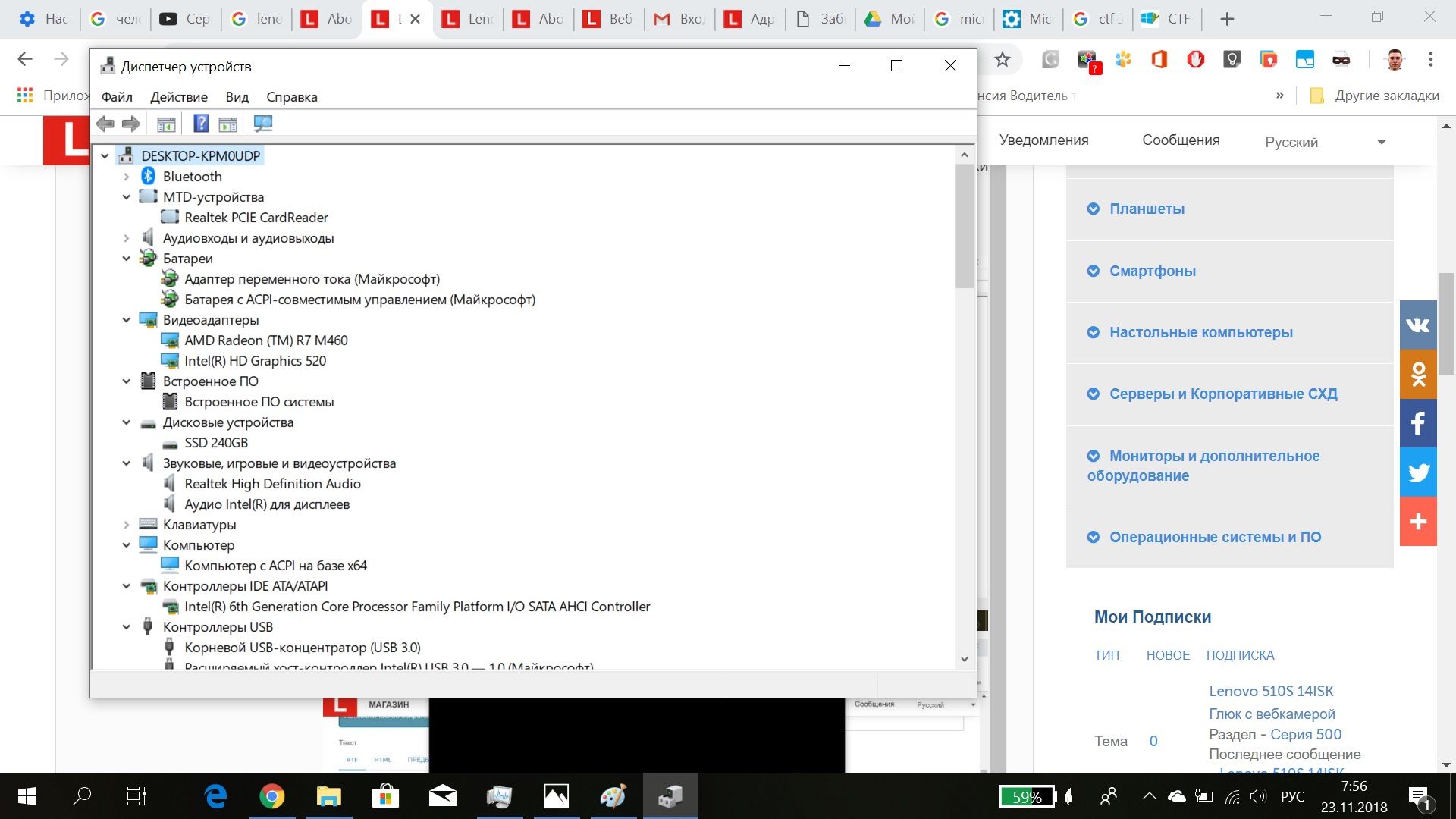This screenshot has width=1456, height=819.
Task: Open Мониторы и дополнительное оборудование link
Action: [x=1203, y=466]
